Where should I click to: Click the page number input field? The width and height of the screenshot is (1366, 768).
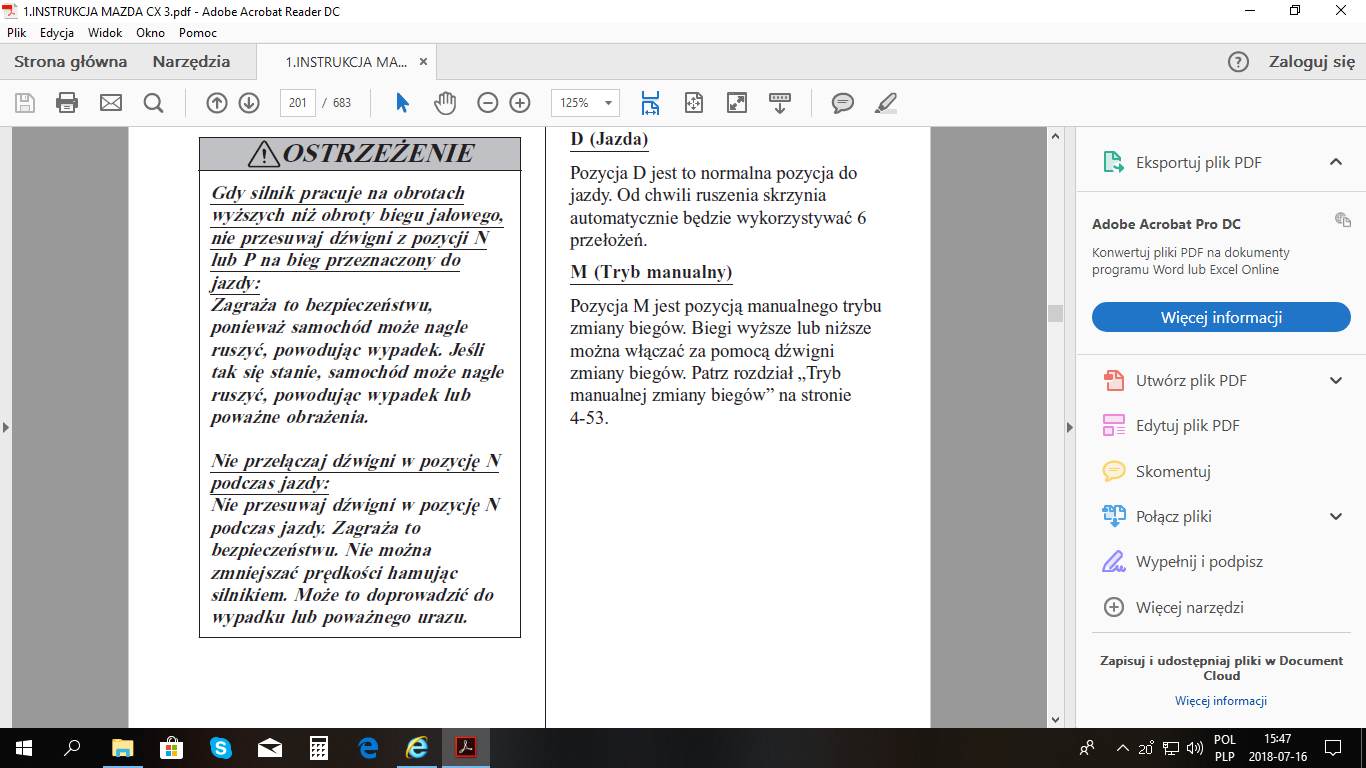pyautogui.click(x=297, y=103)
